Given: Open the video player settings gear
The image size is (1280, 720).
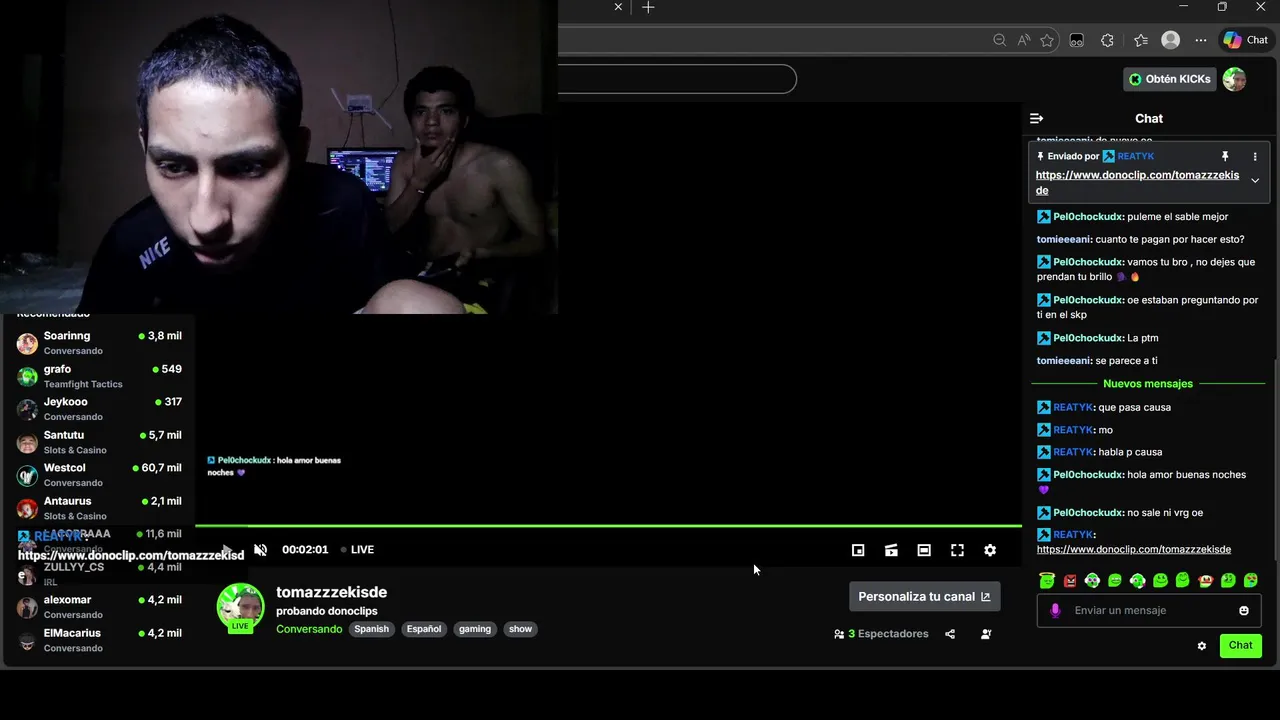Looking at the screenshot, I should pyautogui.click(x=990, y=550).
